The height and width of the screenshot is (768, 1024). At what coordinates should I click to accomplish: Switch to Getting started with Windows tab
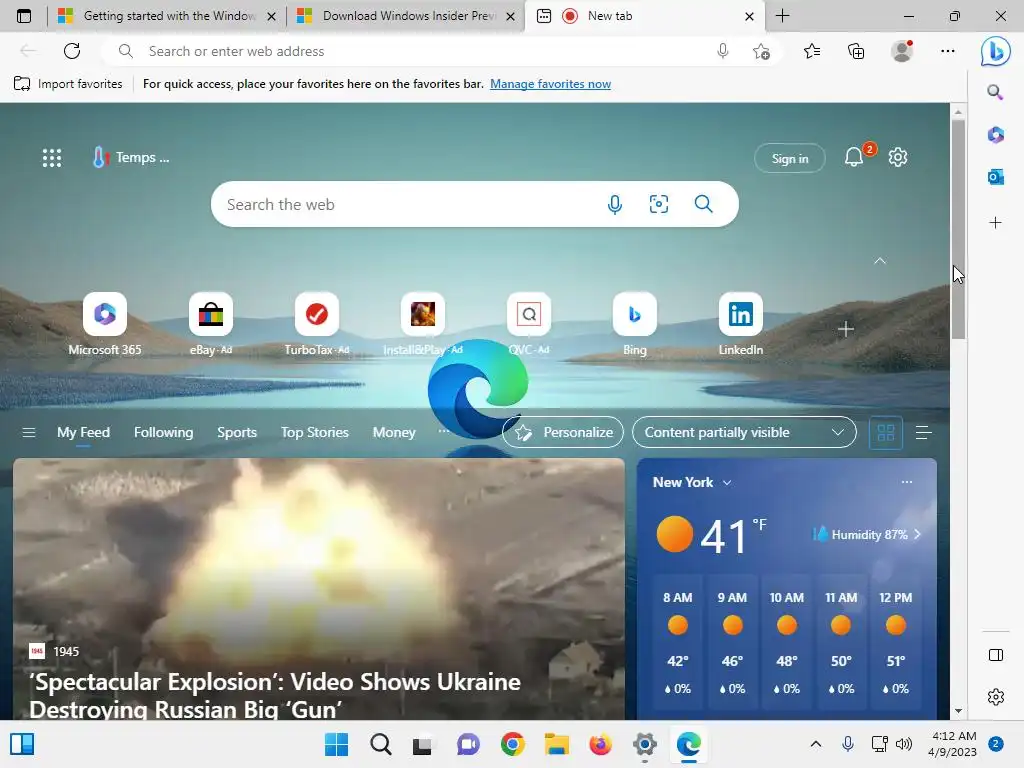[166, 16]
